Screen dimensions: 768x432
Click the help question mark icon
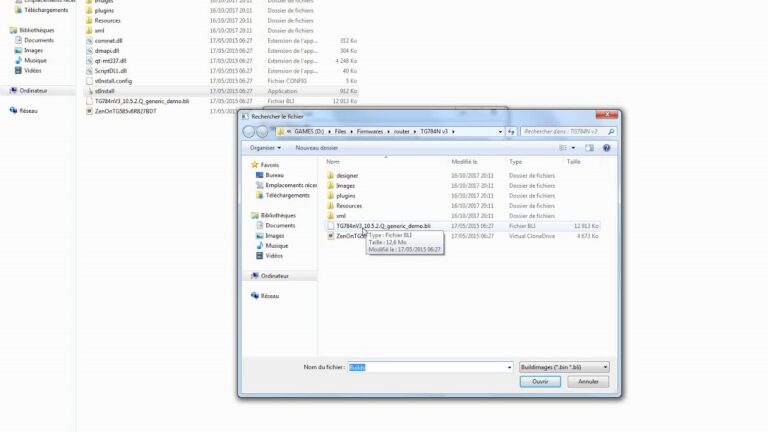(609, 147)
